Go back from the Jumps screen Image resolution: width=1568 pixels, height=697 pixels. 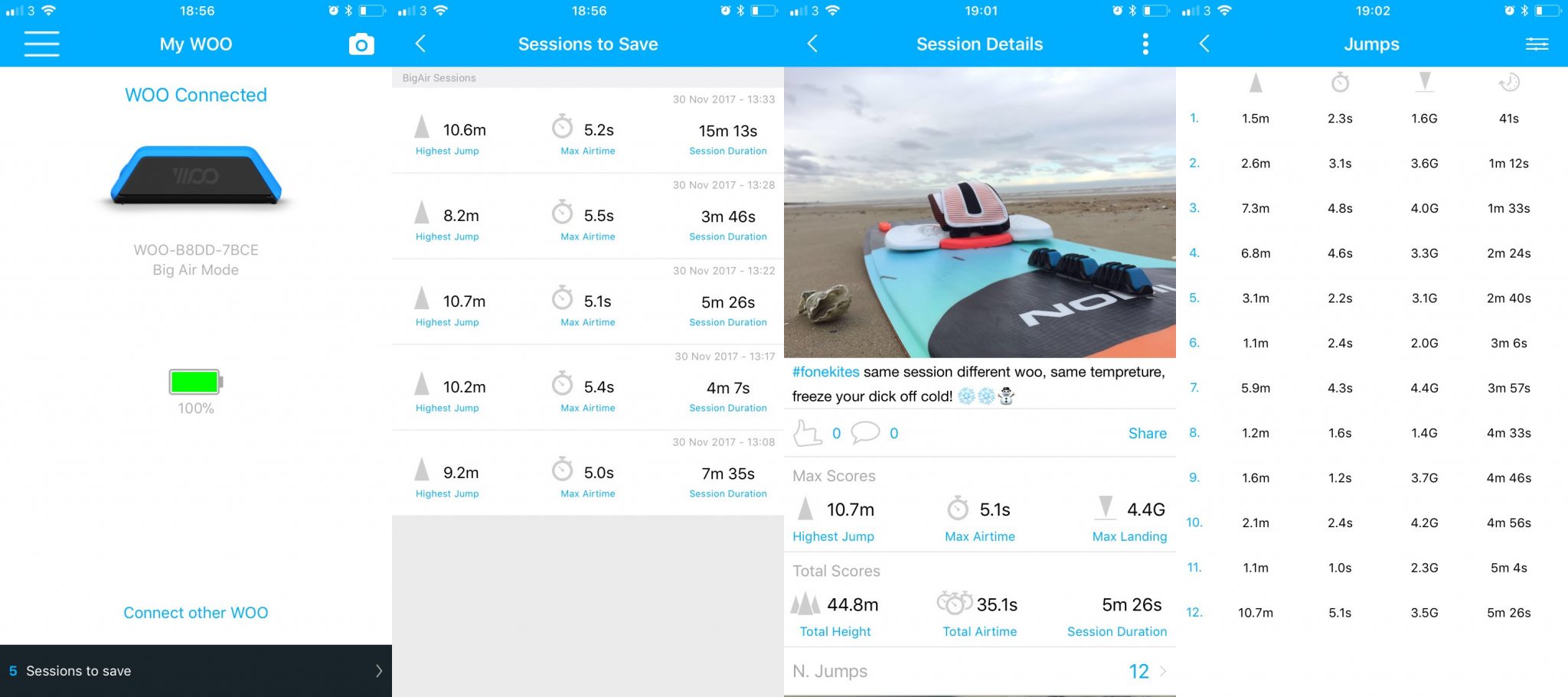pos(1204,44)
